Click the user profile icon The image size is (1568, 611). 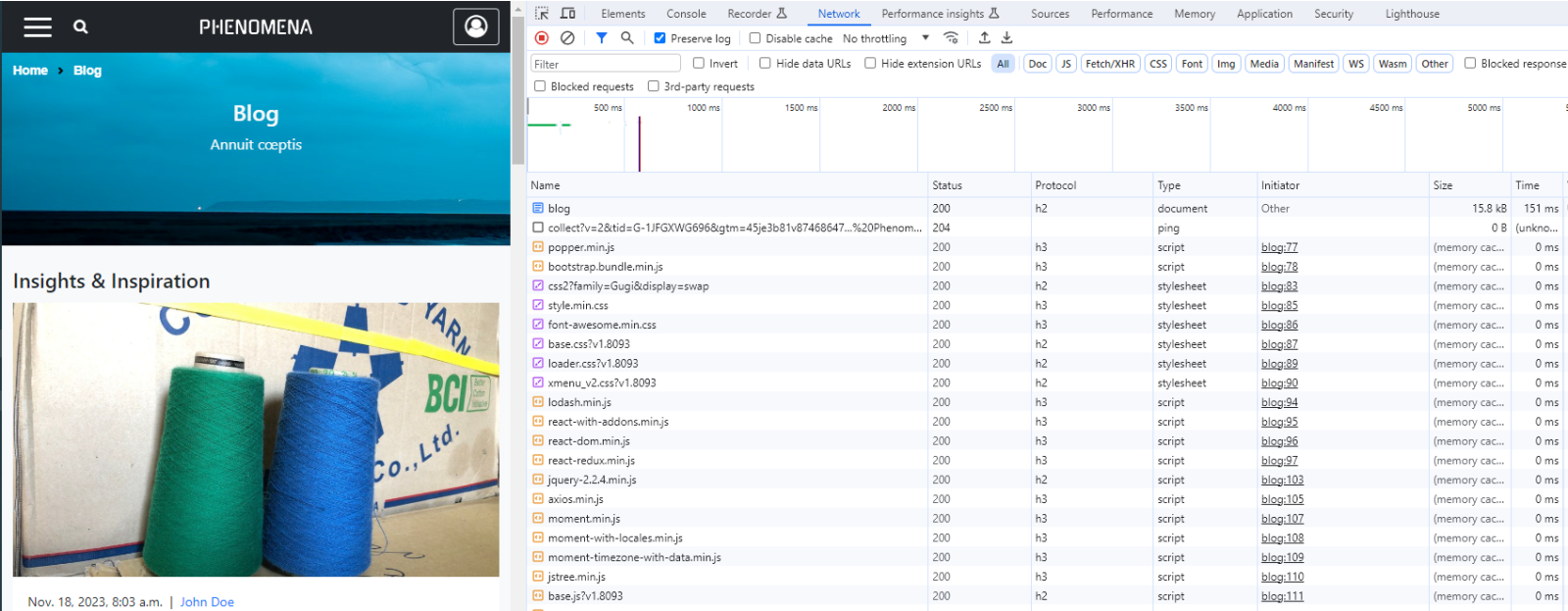point(475,26)
